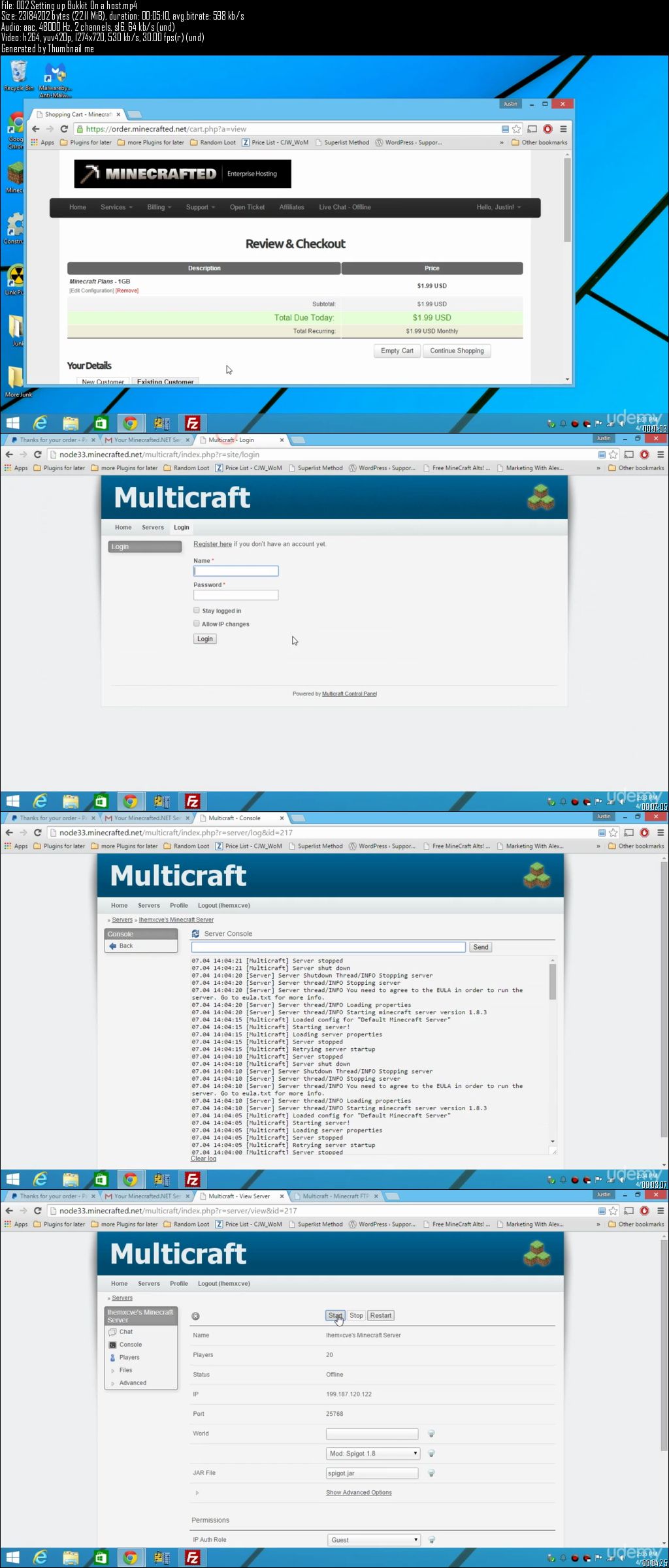Viewport: 669px width, 1568px height.
Task: Click the refresh icon beside Server Console
Action: click(195, 934)
